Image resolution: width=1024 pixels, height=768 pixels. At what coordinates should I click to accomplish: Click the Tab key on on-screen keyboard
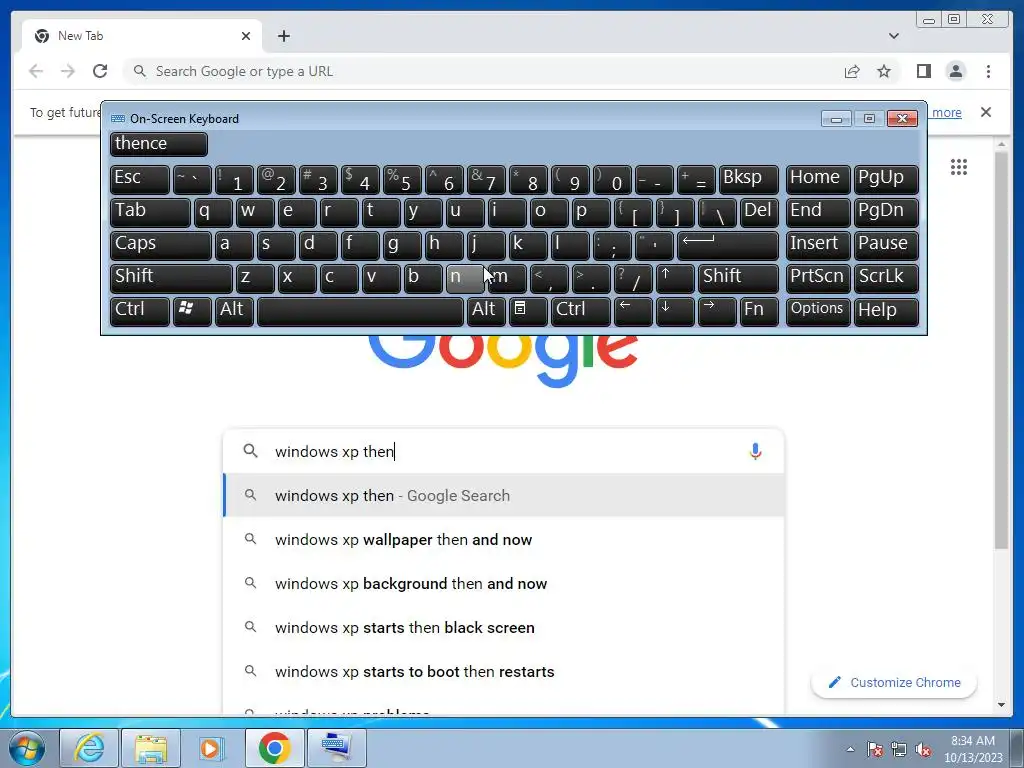150,212
